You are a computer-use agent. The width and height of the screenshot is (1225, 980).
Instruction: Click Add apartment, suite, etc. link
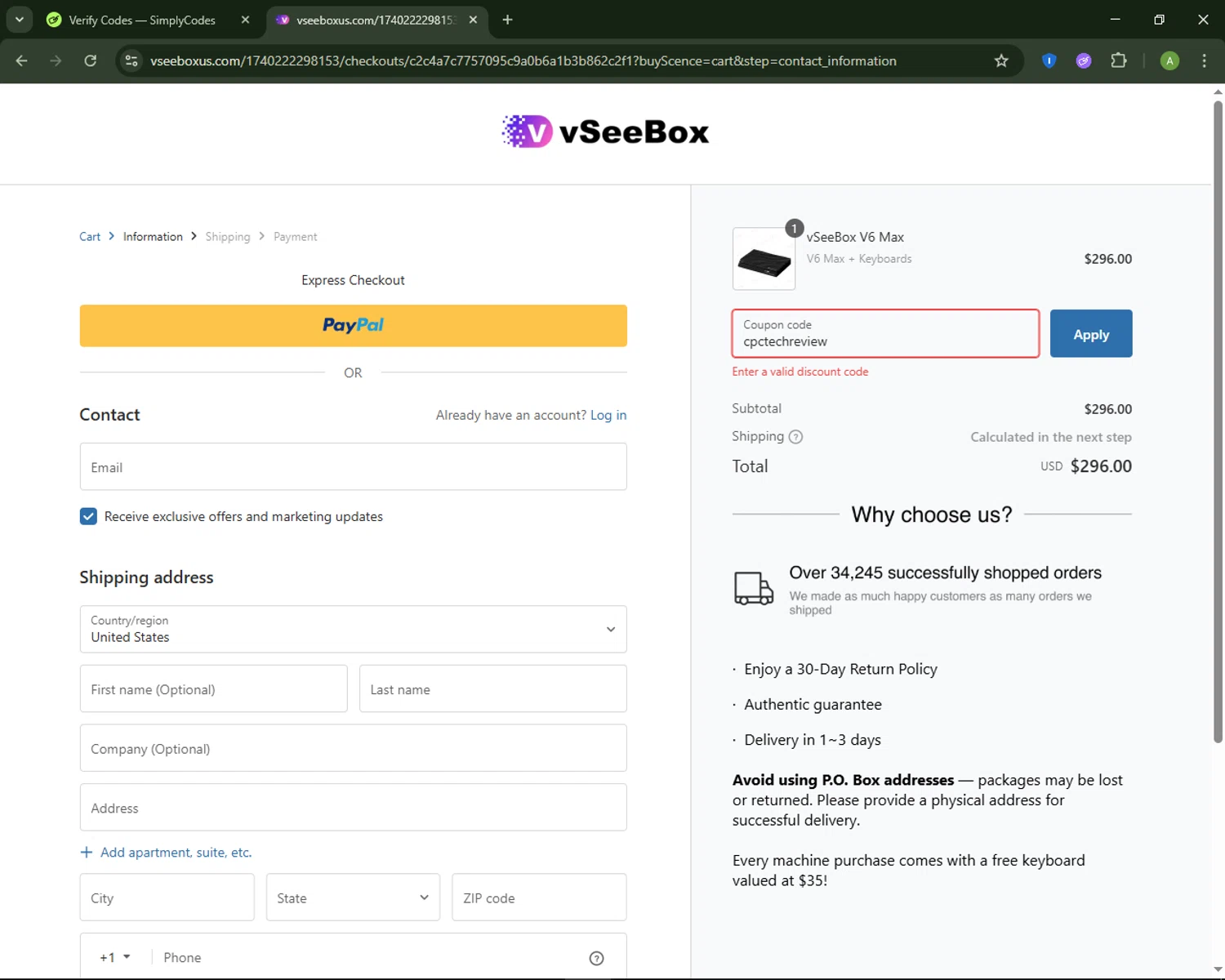click(x=176, y=853)
